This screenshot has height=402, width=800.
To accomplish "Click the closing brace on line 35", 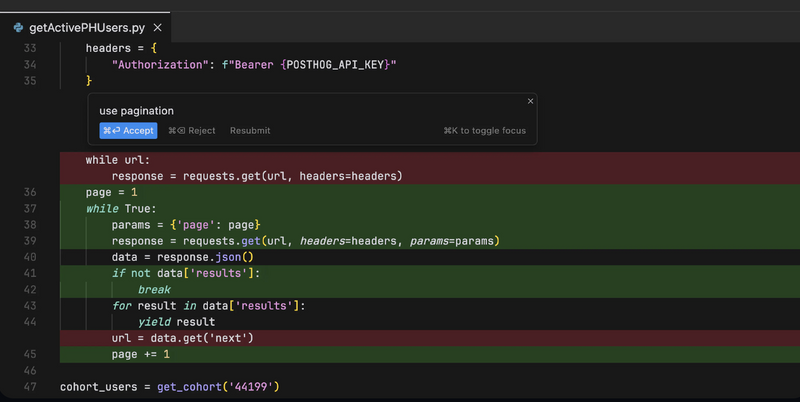I will pos(89,81).
